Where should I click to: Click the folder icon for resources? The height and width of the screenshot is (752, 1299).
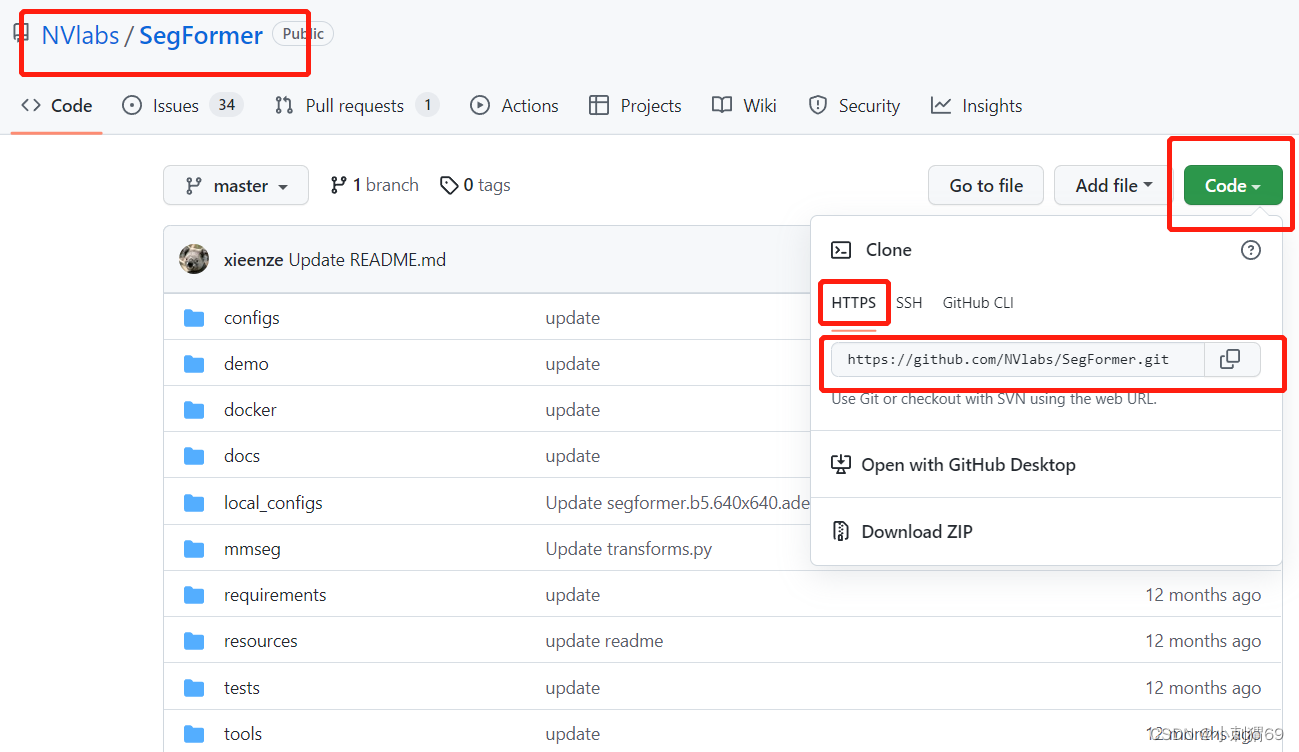(194, 641)
